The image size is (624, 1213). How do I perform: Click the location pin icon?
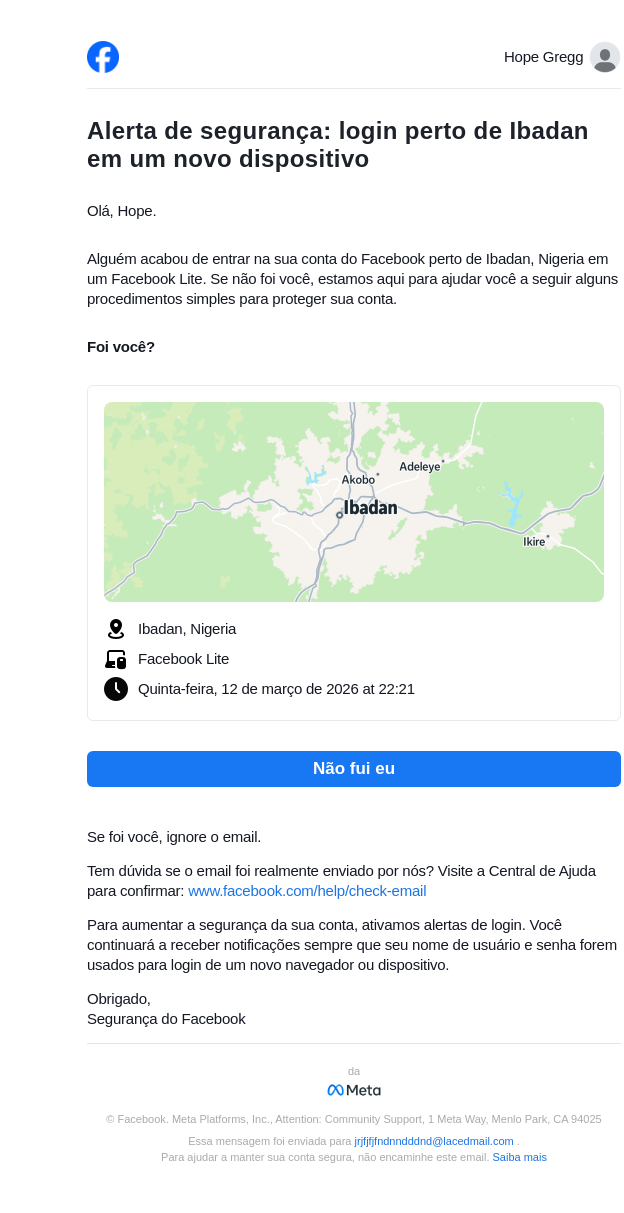pyautogui.click(x=116, y=629)
